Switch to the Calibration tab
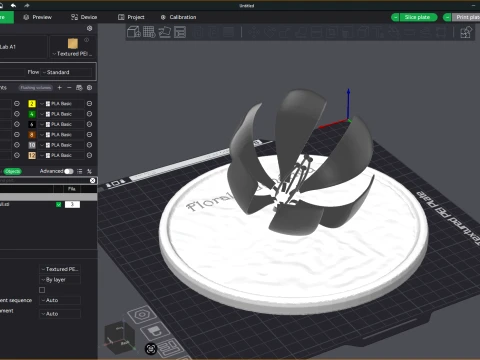This screenshot has width=480, height=360. point(179,17)
